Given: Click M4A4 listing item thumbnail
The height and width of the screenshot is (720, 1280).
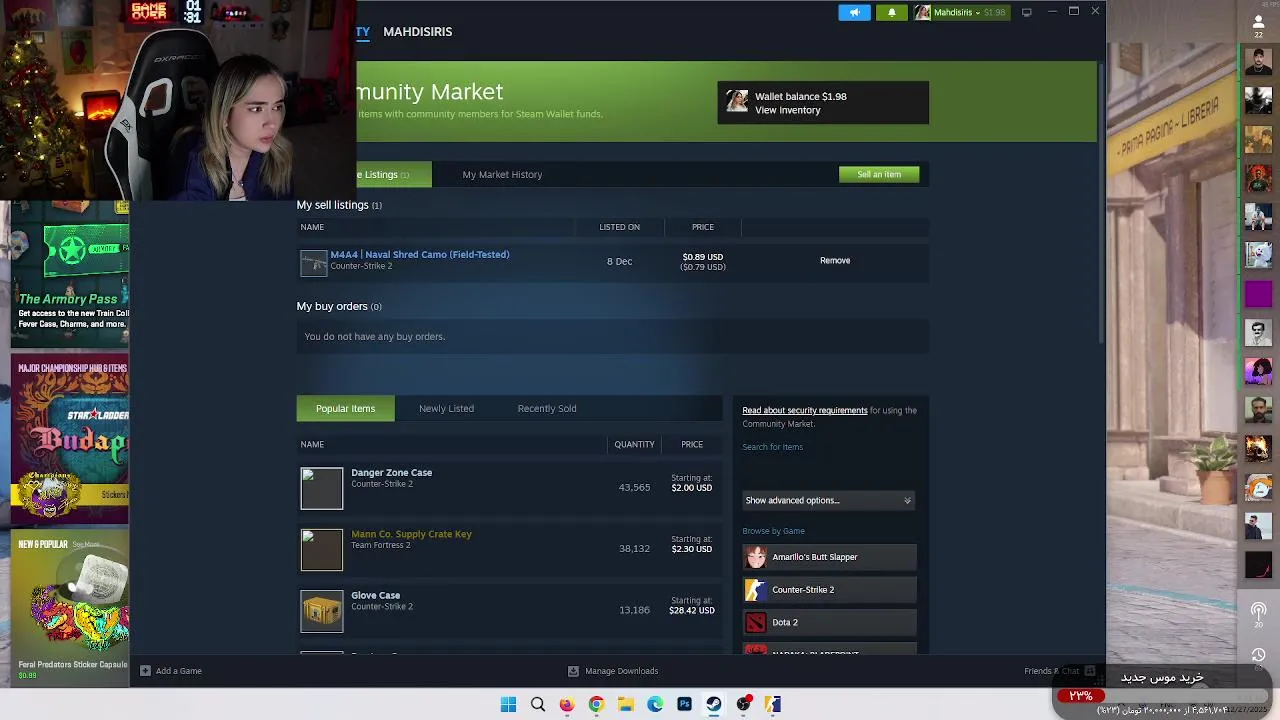Looking at the screenshot, I should pyautogui.click(x=314, y=262).
